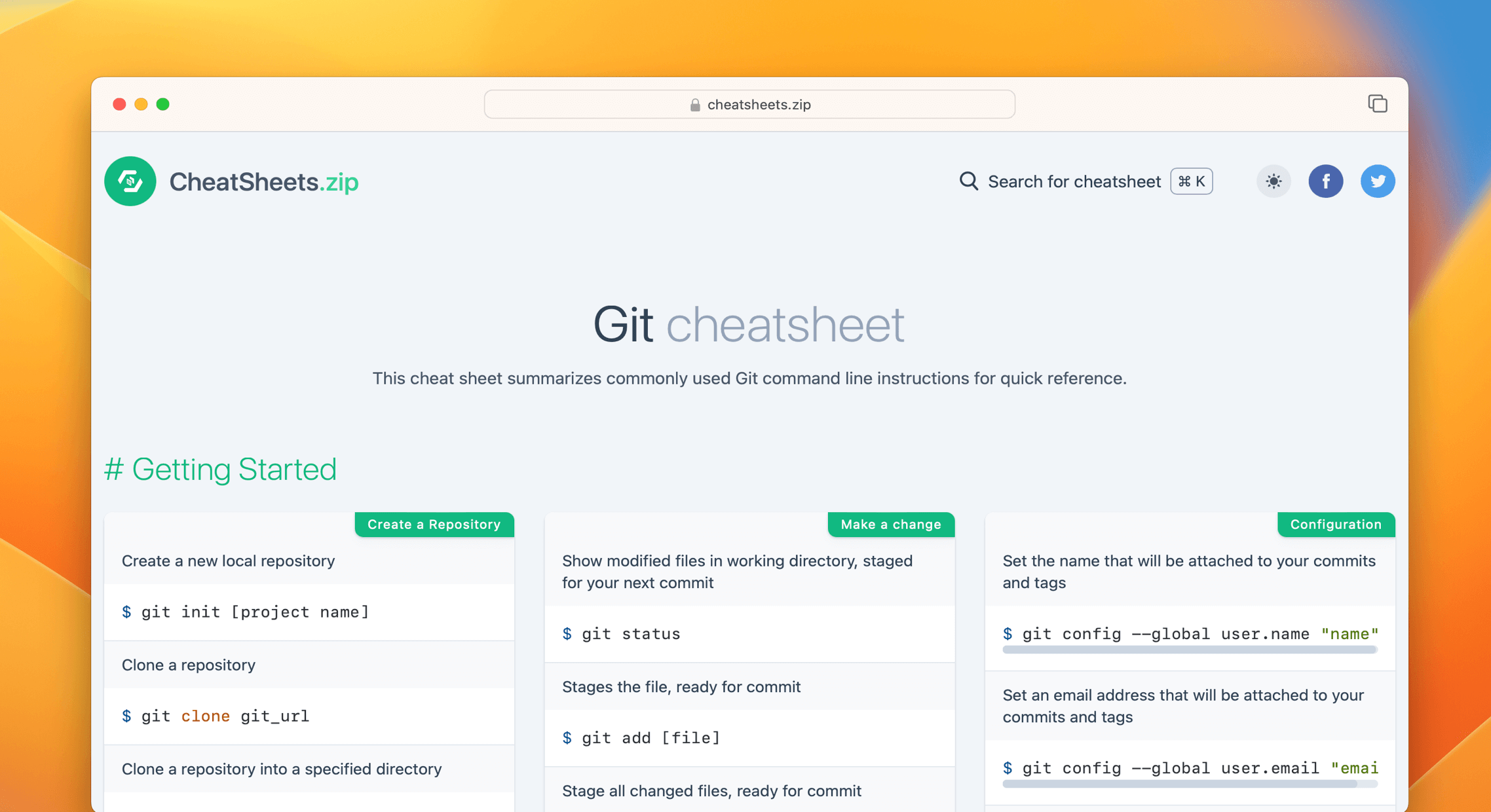Click the green zoom traffic light button
Image resolution: width=1491 pixels, height=812 pixels.
pyautogui.click(x=163, y=104)
